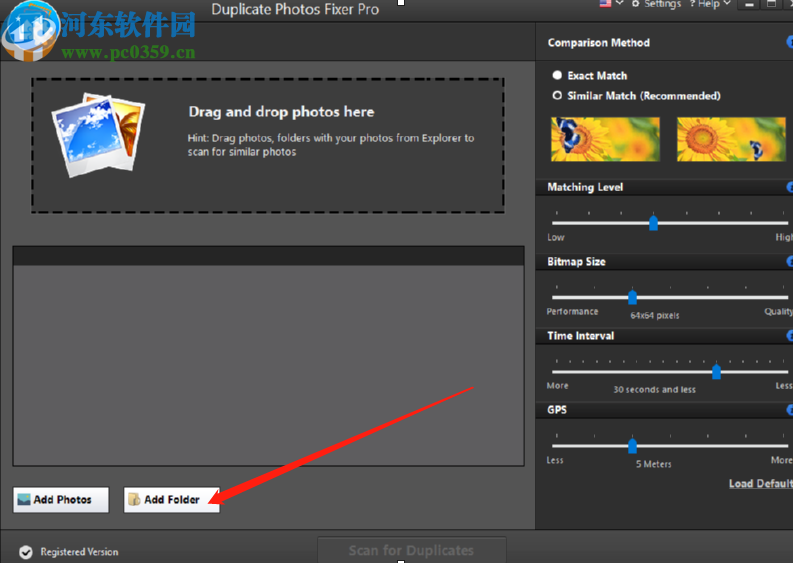The width and height of the screenshot is (793, 563).
Task: Click the Add Folder button
Action: [x=171, y=500]
